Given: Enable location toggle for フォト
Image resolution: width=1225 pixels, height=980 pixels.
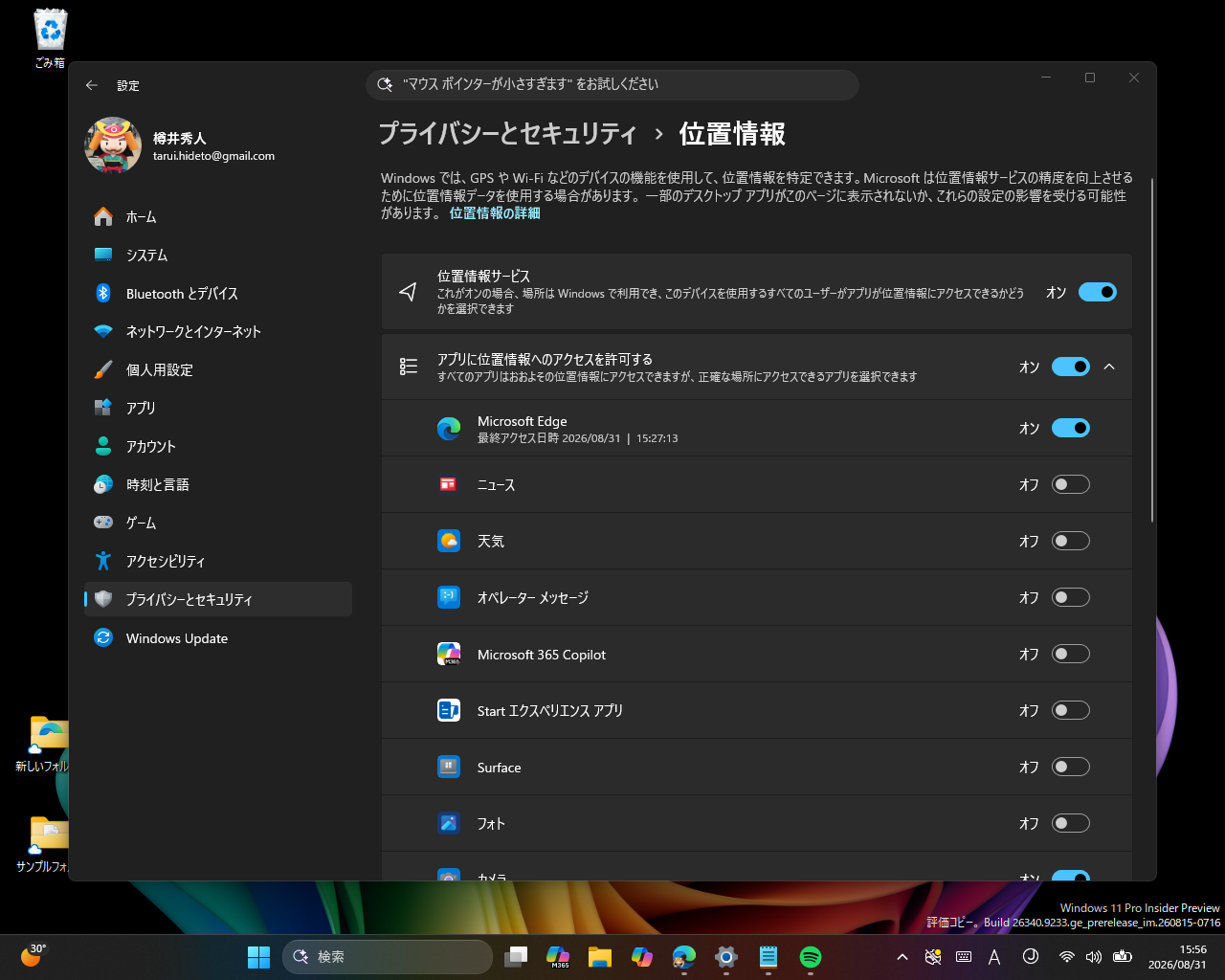Looking at the screenshot, I should [1071, 823].
